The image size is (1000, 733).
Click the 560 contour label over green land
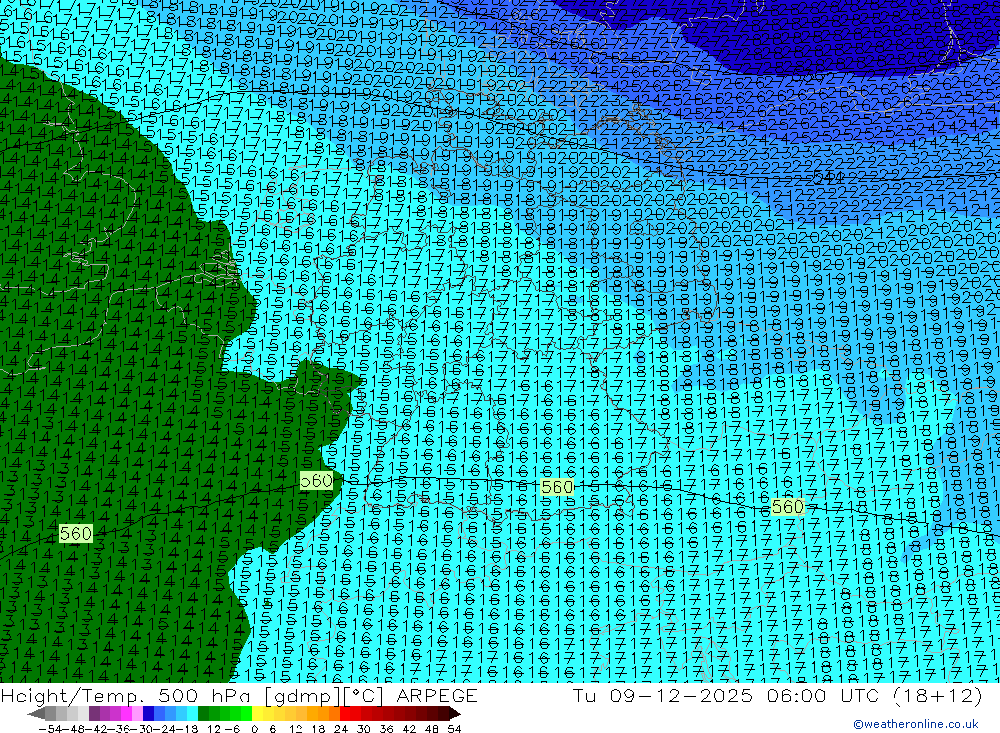[76, 533]
